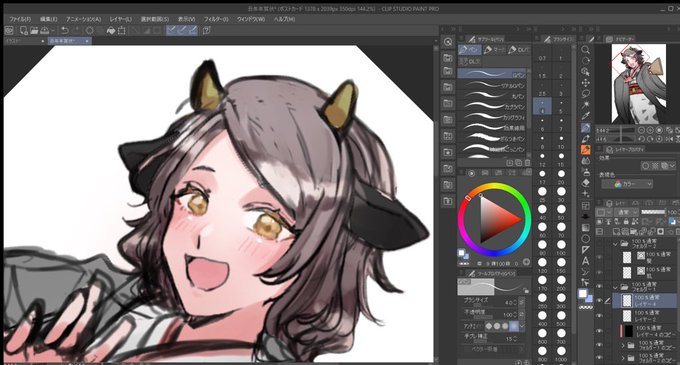The width and height of the screenshot is (680, 365).
Task: Click the CLIP STUDIO launcher icon in toolbar
Action: pos(9,30)
